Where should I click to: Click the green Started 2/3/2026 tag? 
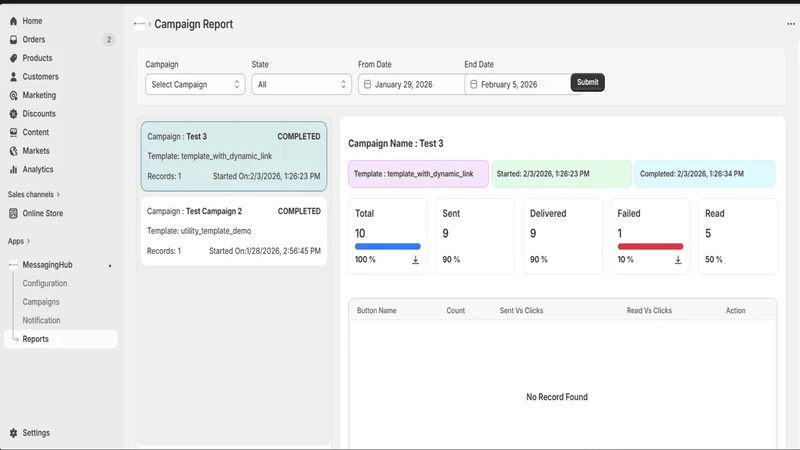pos(561,174)
